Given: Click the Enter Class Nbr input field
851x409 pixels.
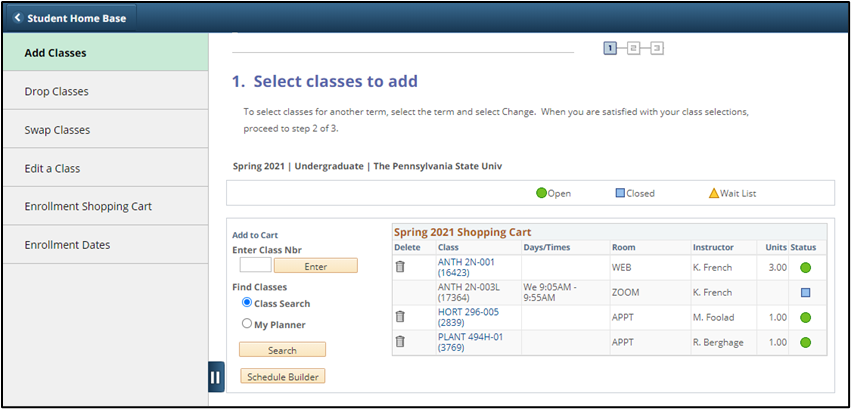Looking at the screenshot, I should click(x=256, y=265).
